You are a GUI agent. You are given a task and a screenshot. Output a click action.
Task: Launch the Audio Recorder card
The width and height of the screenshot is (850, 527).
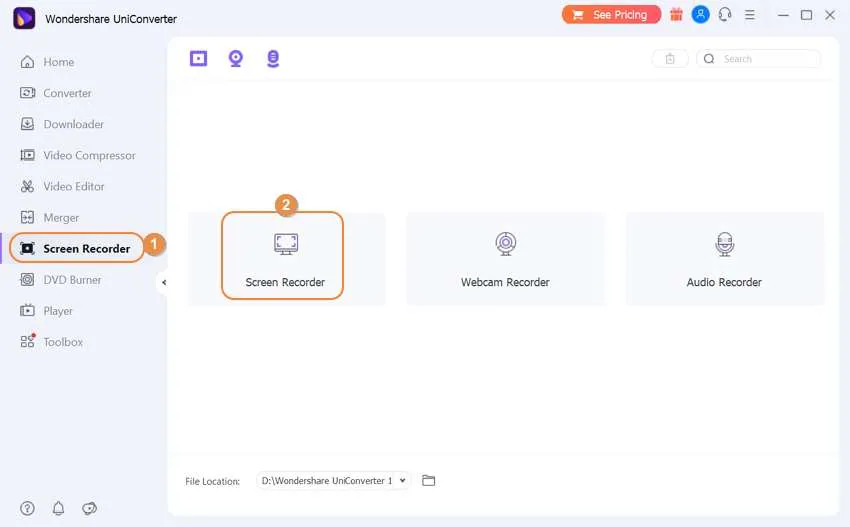click(725, 259)
